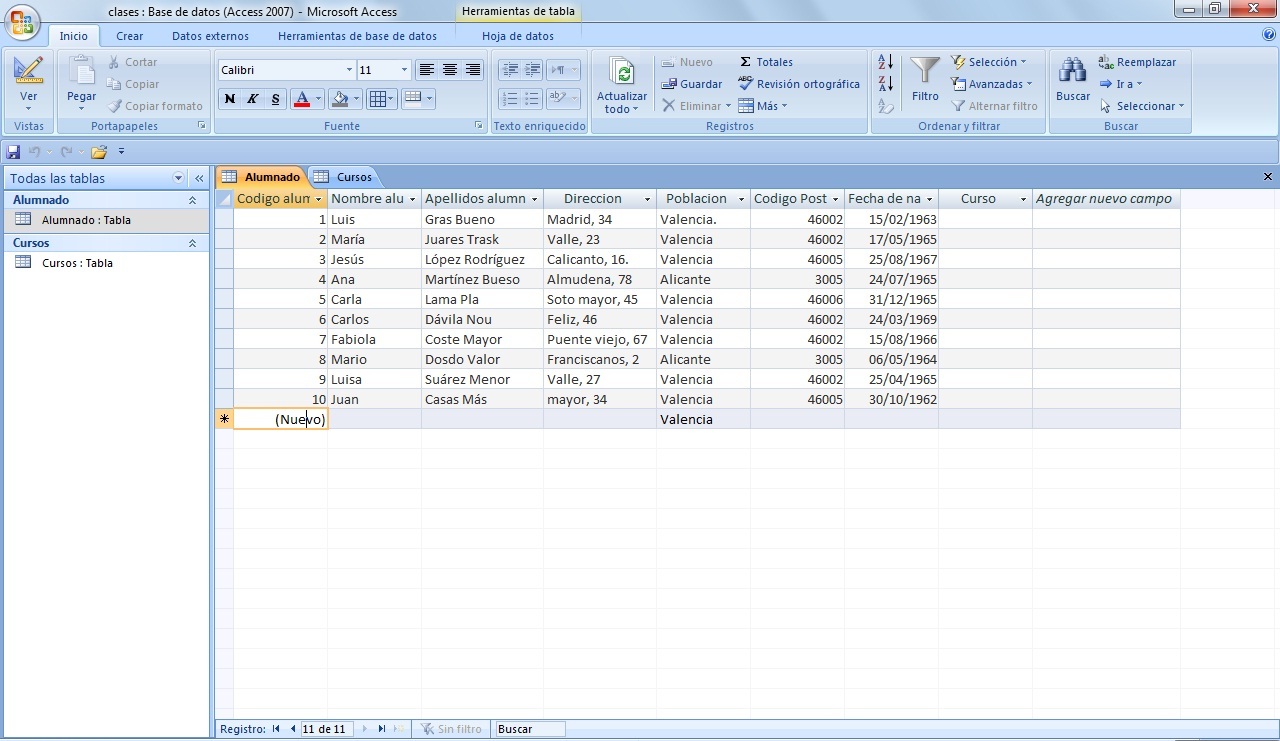Toggle italic formatting
The height and width of the screenshot is (741, 1280).
point(252,99)
